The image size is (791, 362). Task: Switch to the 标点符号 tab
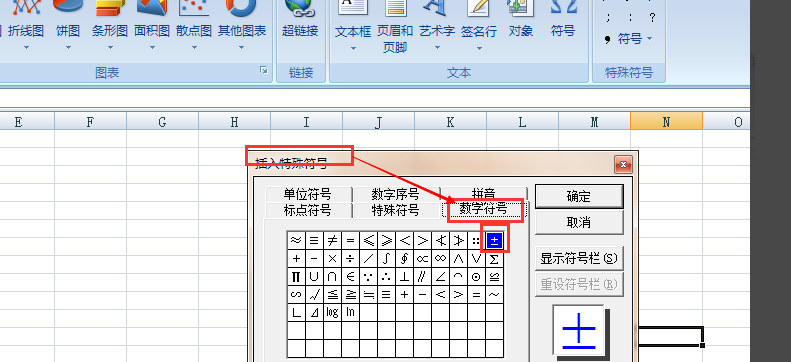click(x=307, y=210)
